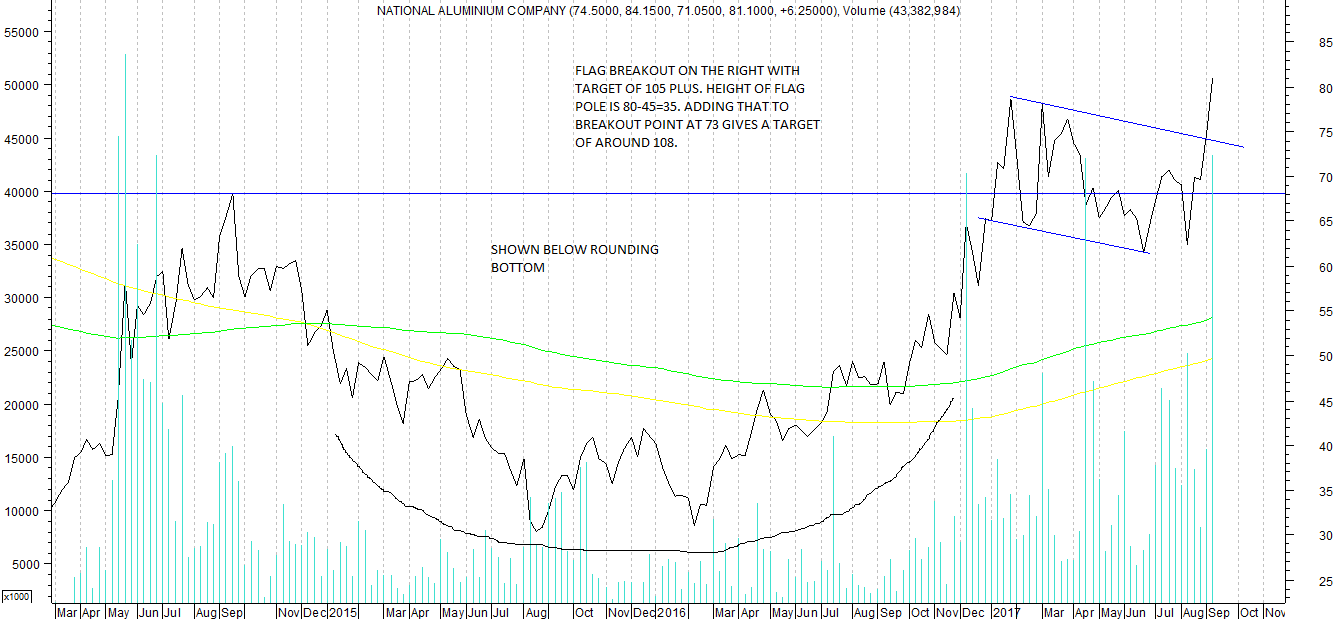Select the horizontal black resistance line

668,193
